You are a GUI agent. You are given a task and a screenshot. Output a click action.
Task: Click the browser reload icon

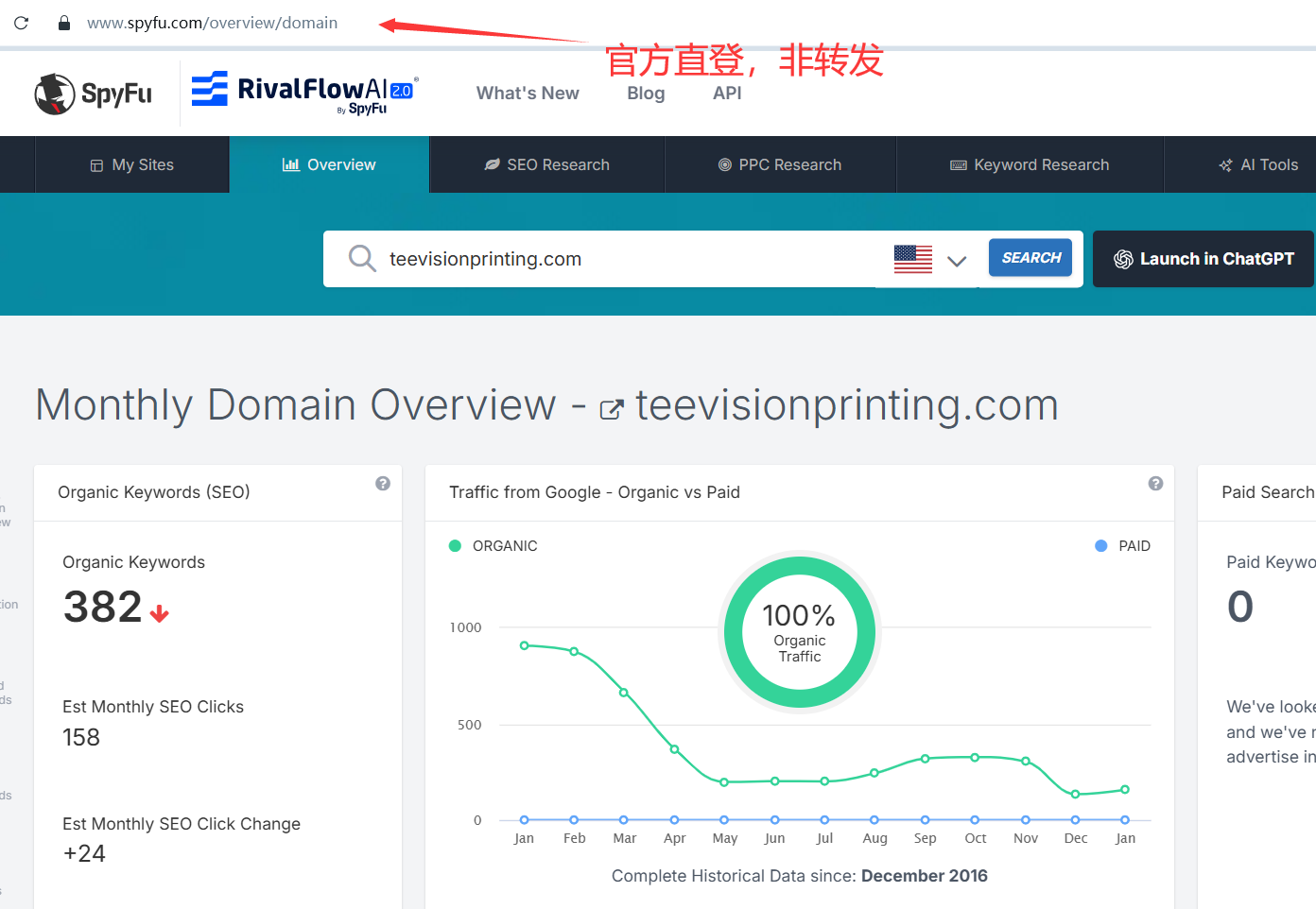coord(21,23)
